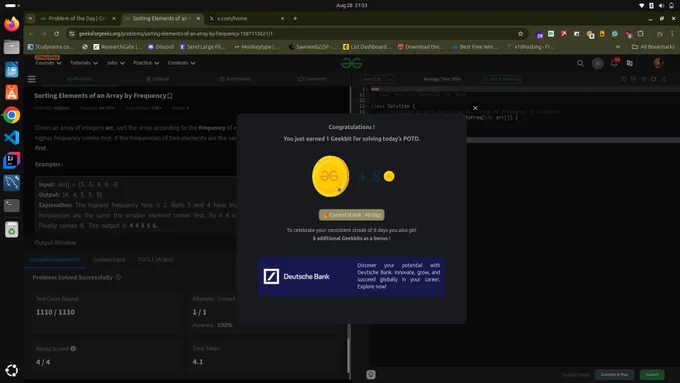Click the GeeksforGeeks logo in header

(x=351, y=63)
